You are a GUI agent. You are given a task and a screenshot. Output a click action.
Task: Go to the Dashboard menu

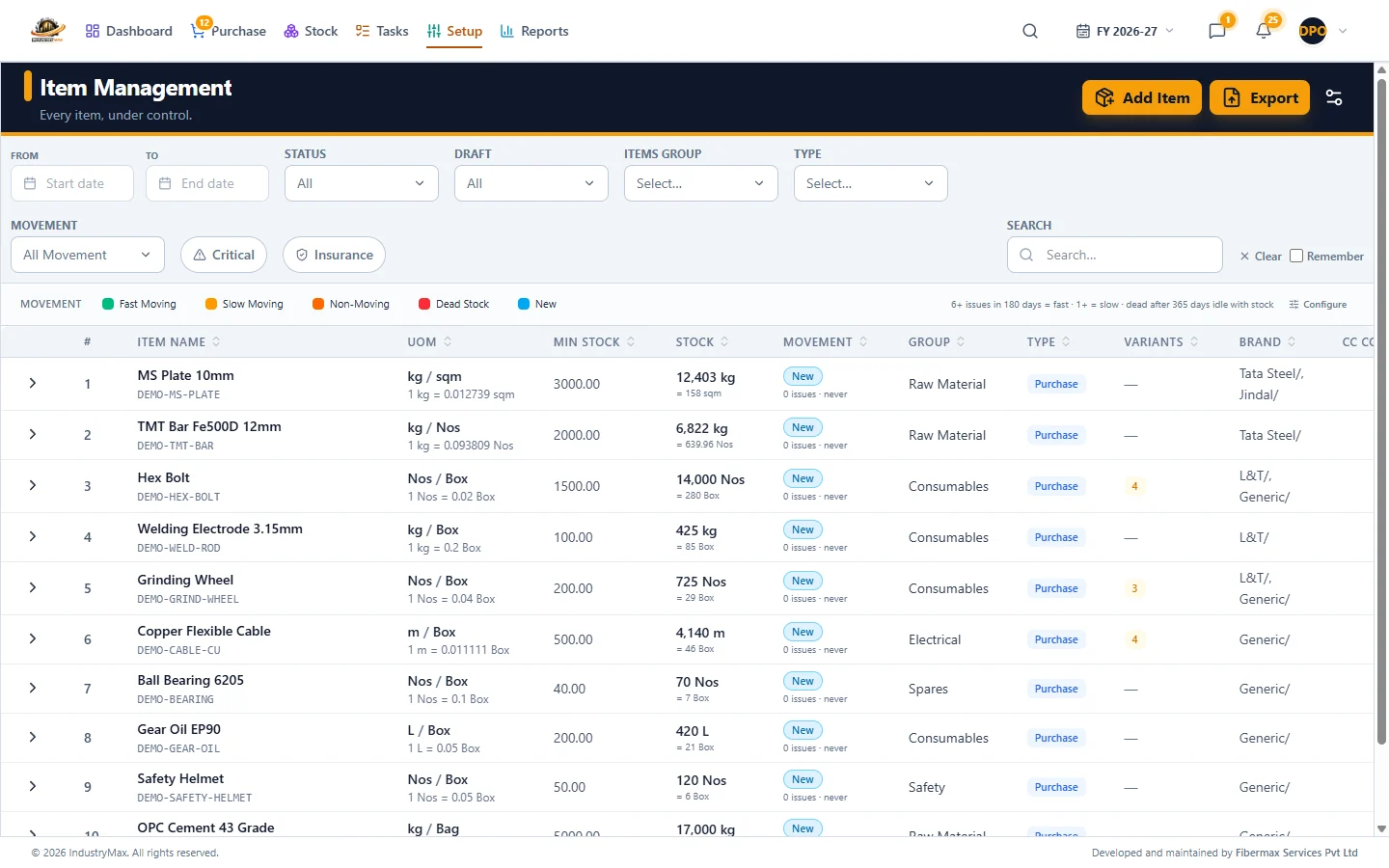(x=128, y=31)
